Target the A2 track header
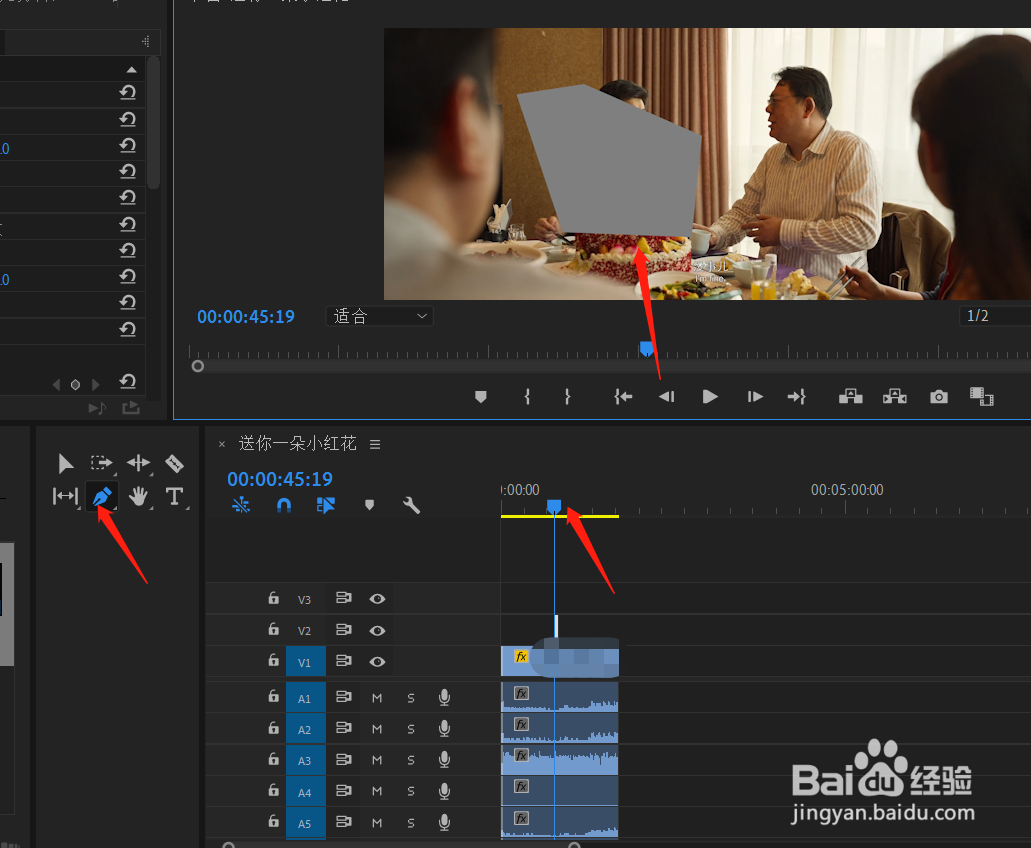 pyautogui.click(x=306, y=729)
